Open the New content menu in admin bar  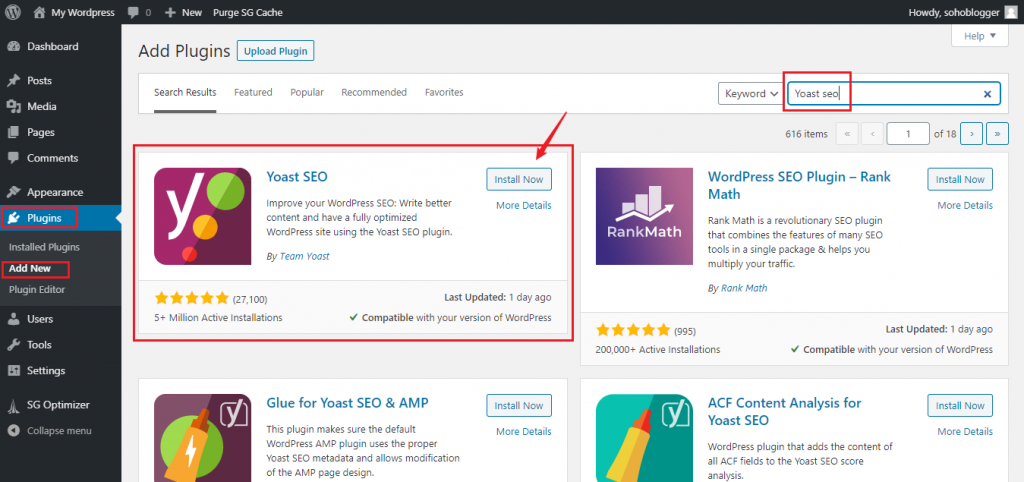tap(182, 12)
